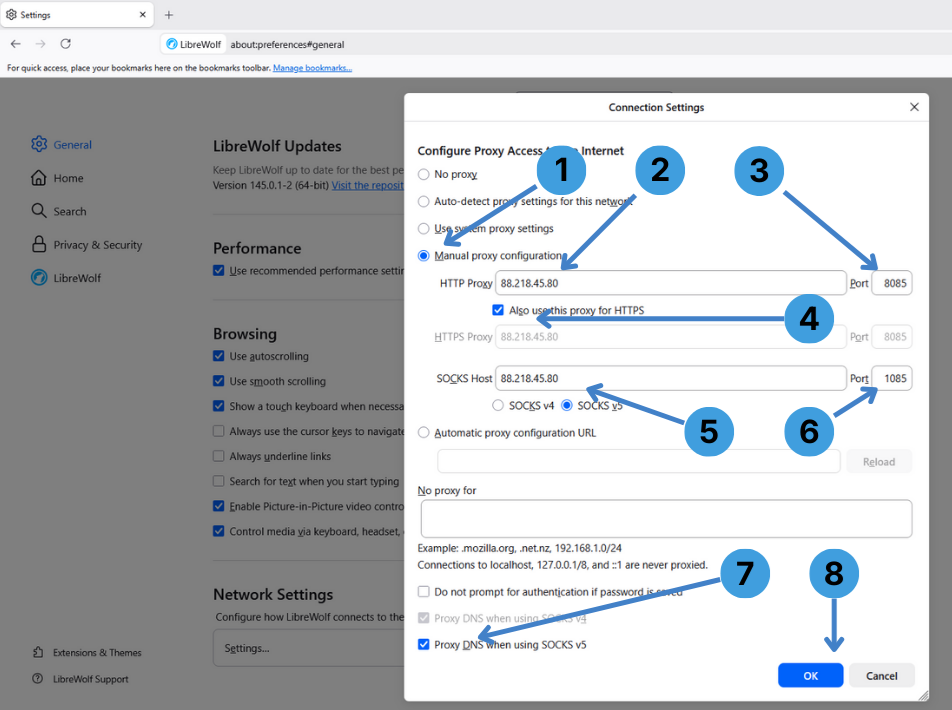952x710 pixels.
Task: Click the No proxy for text area
Action: 666,519
